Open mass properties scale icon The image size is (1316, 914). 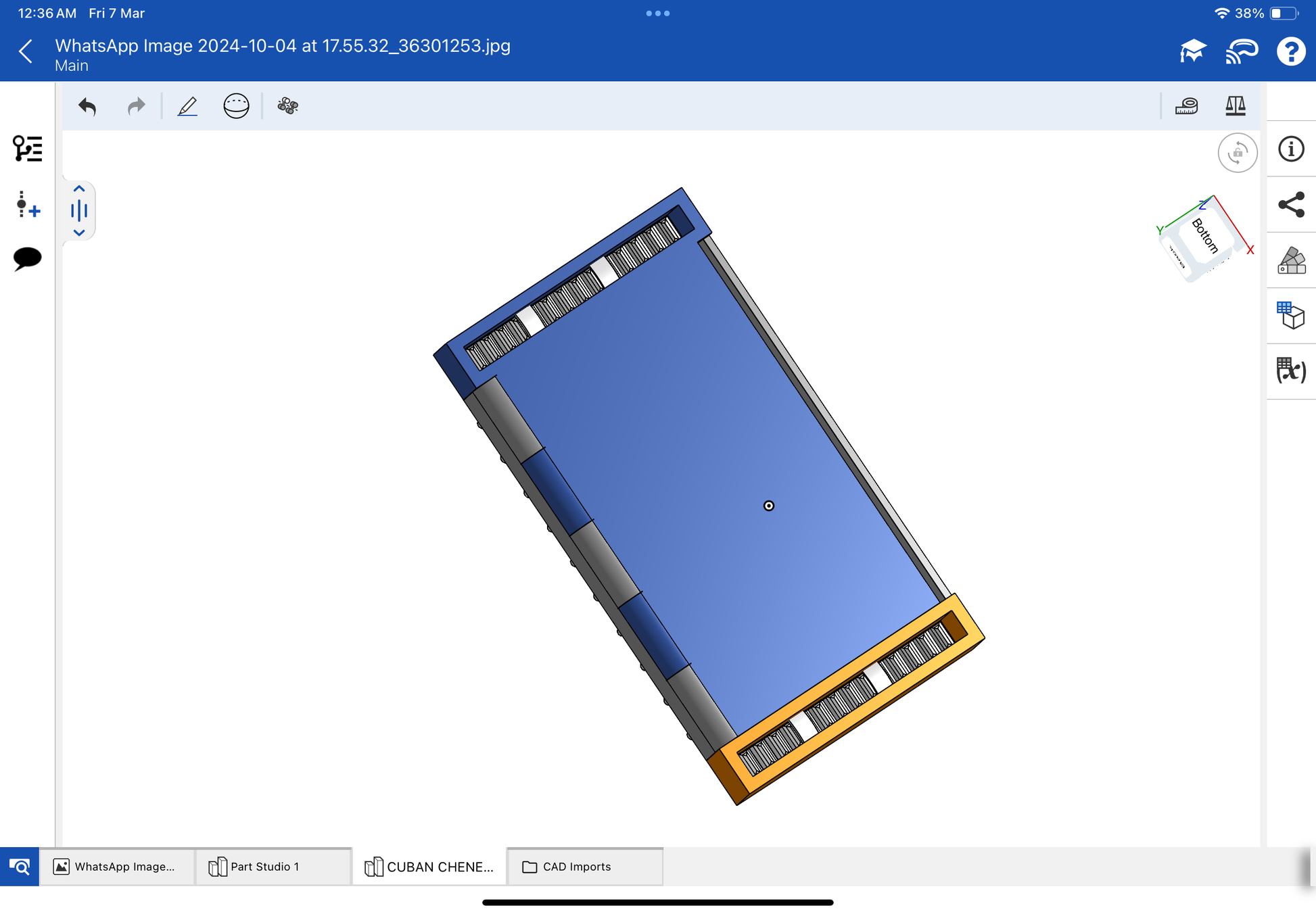1235,106
